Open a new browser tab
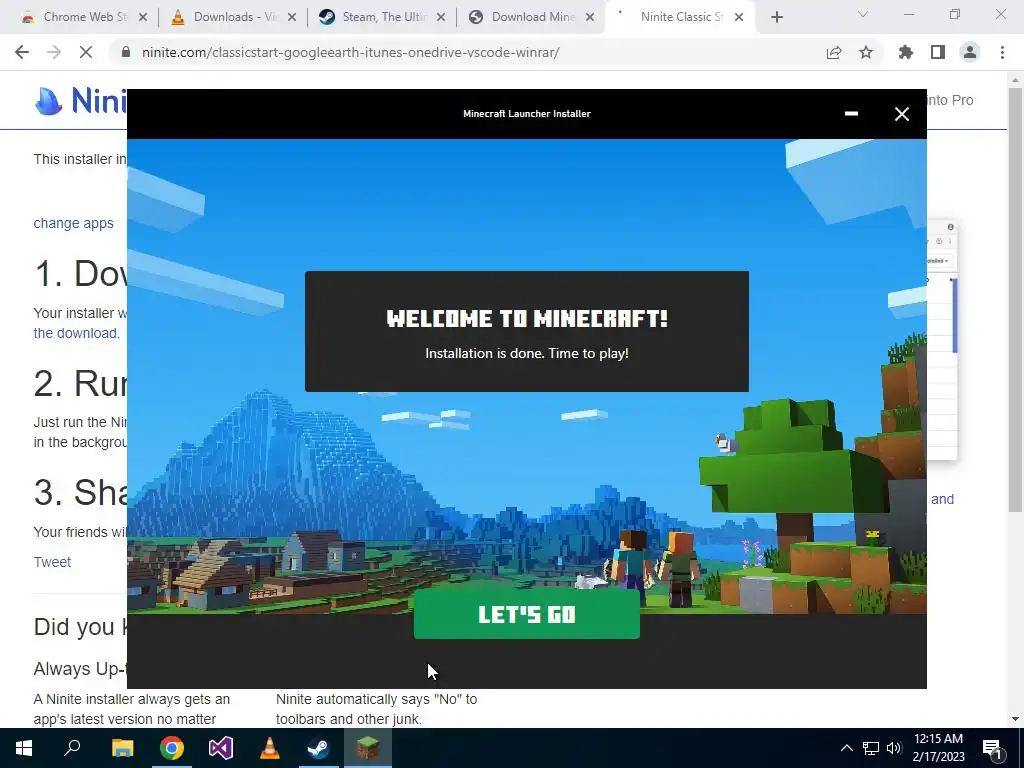1024x768 pixels. (776, 18)
